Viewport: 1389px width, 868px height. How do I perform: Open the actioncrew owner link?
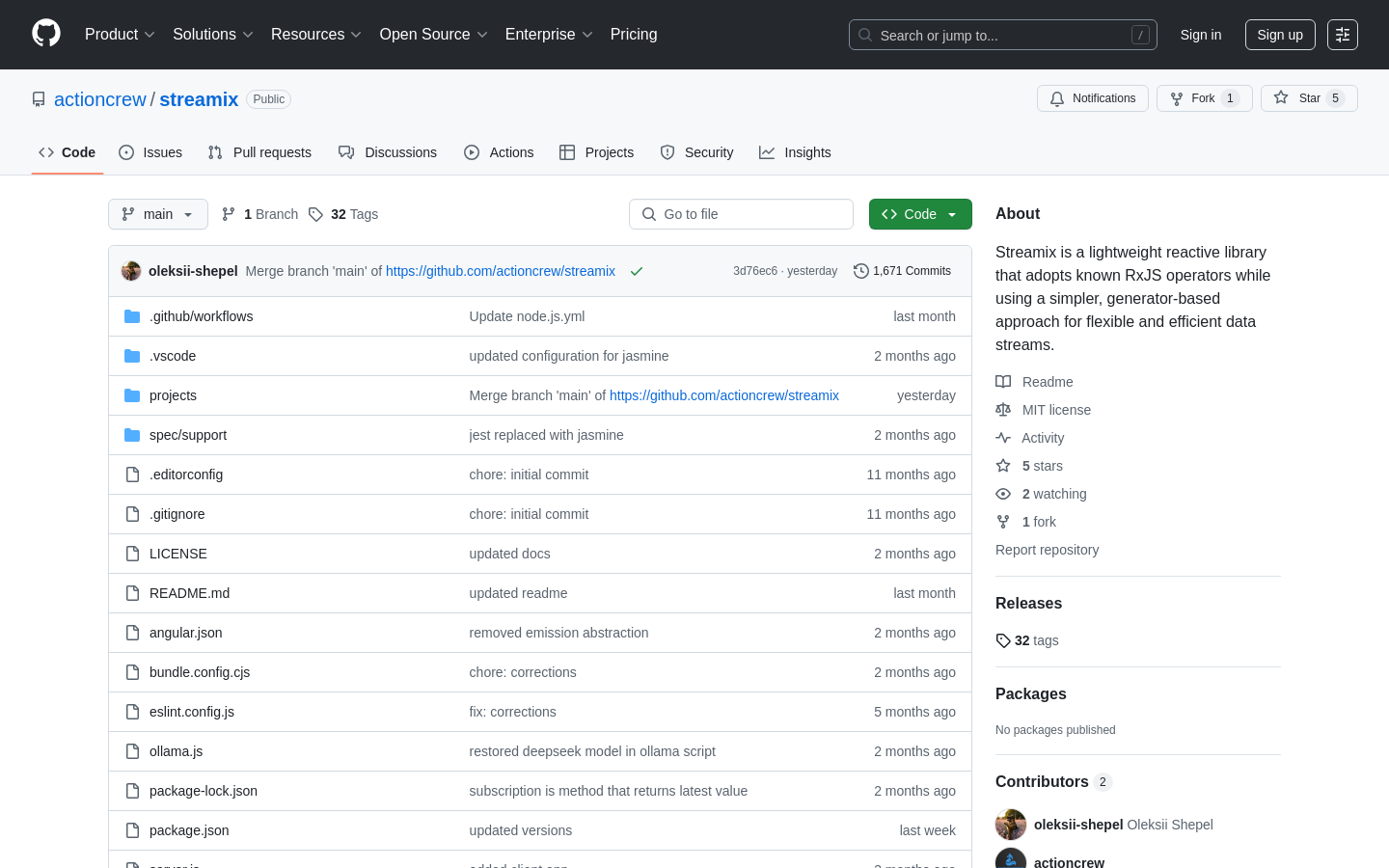pyautogui.click(x=100, y=99)
